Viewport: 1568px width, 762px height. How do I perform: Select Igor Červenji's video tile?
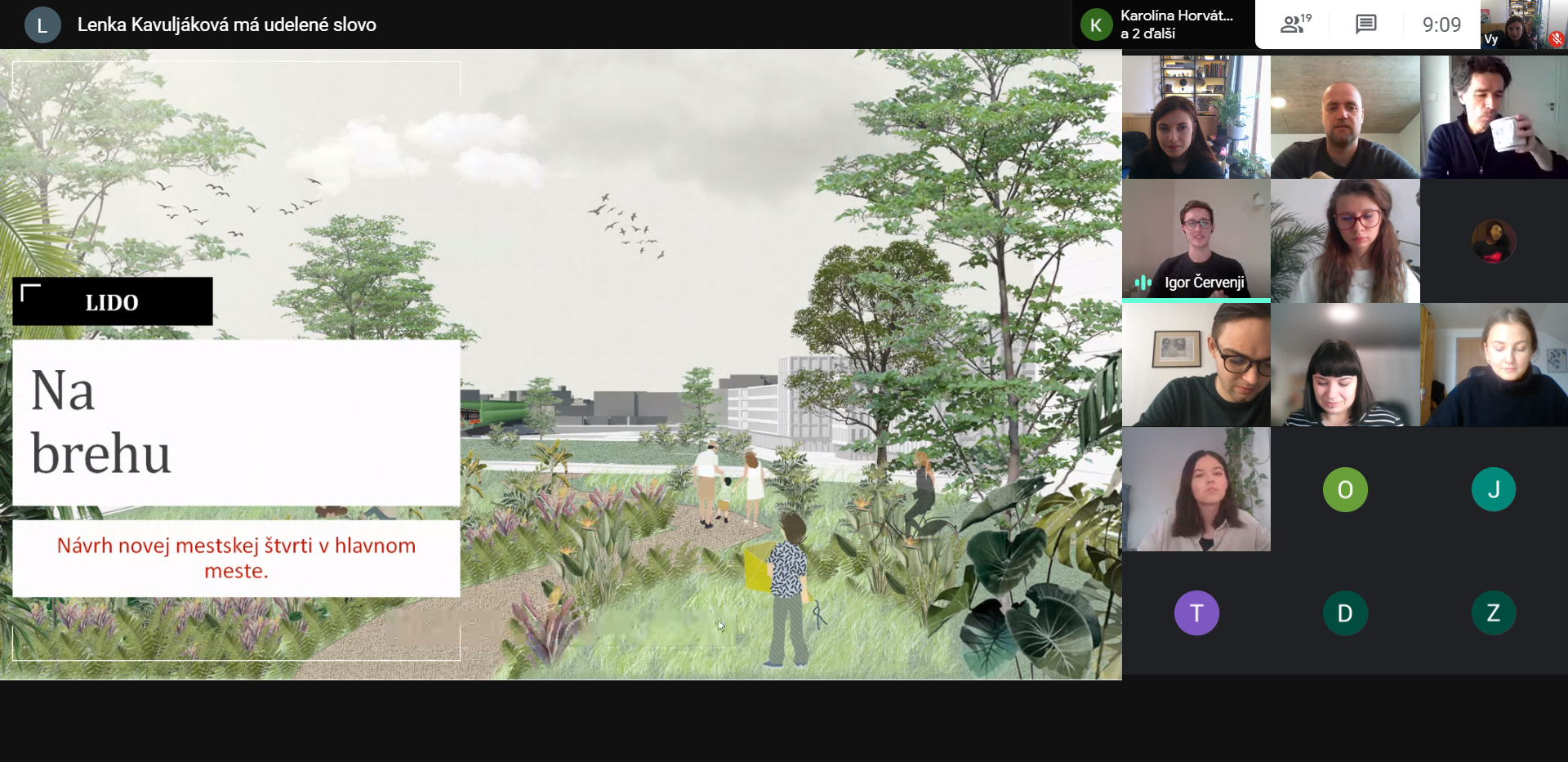1196,241
